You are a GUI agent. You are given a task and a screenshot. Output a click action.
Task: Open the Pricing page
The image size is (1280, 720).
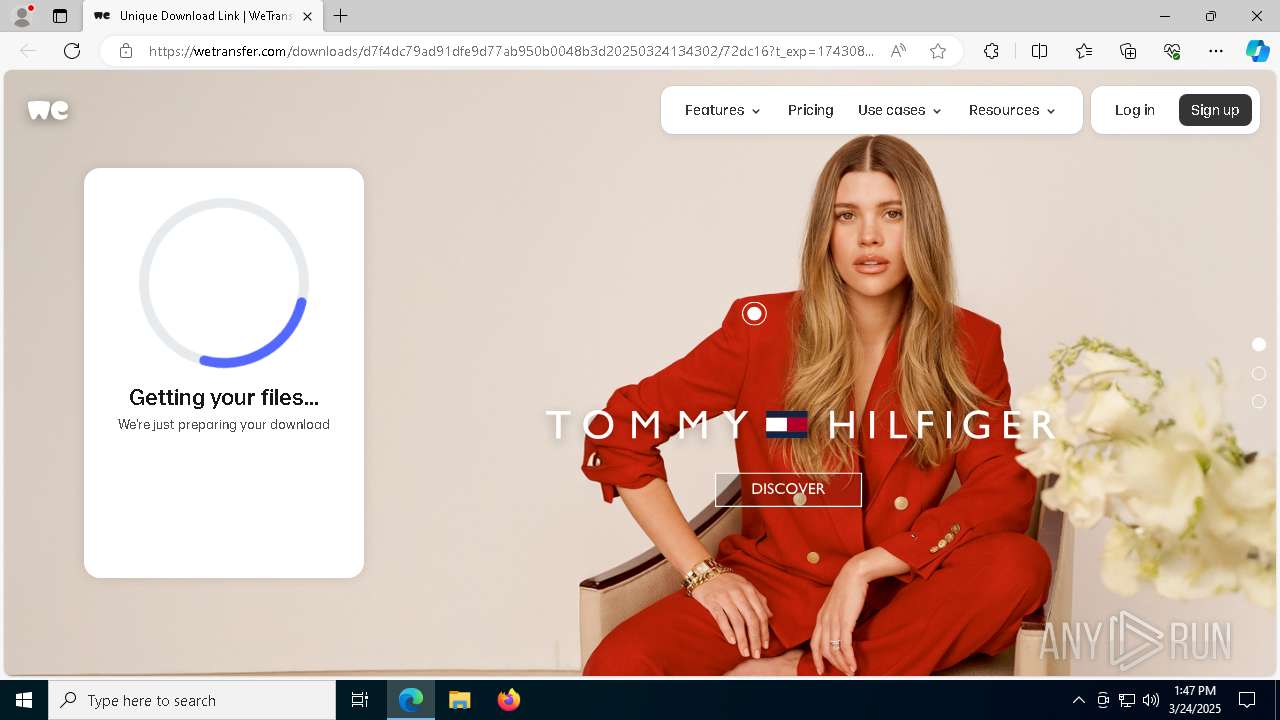pyautogui.click(x=810, y=110)
